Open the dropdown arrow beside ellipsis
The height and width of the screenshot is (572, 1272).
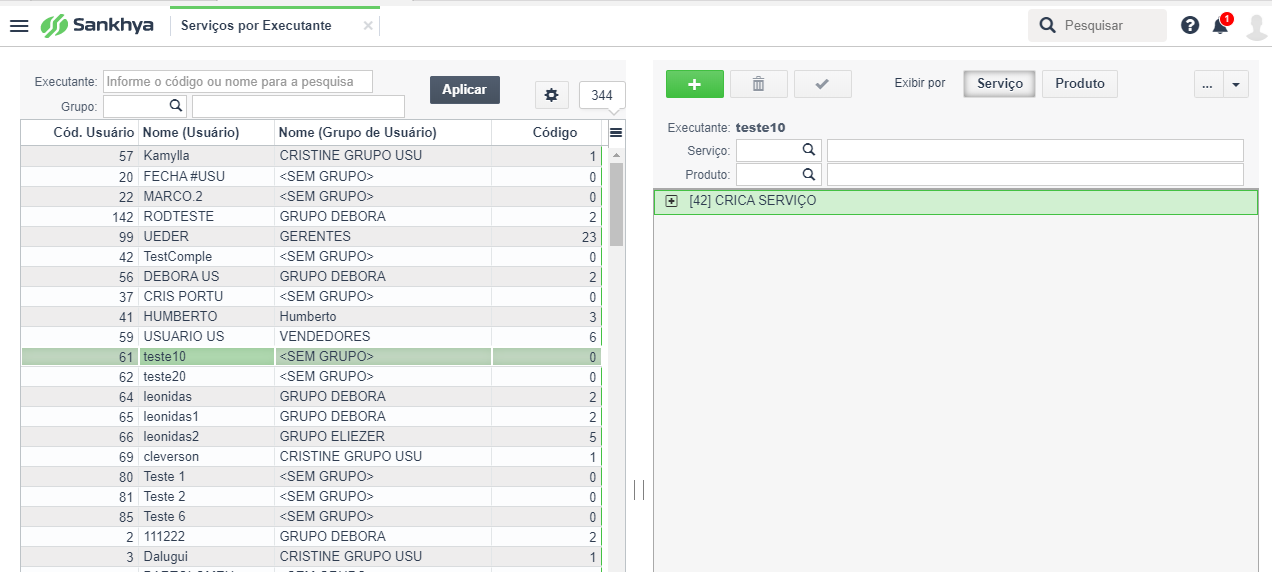pos(1236,84)
